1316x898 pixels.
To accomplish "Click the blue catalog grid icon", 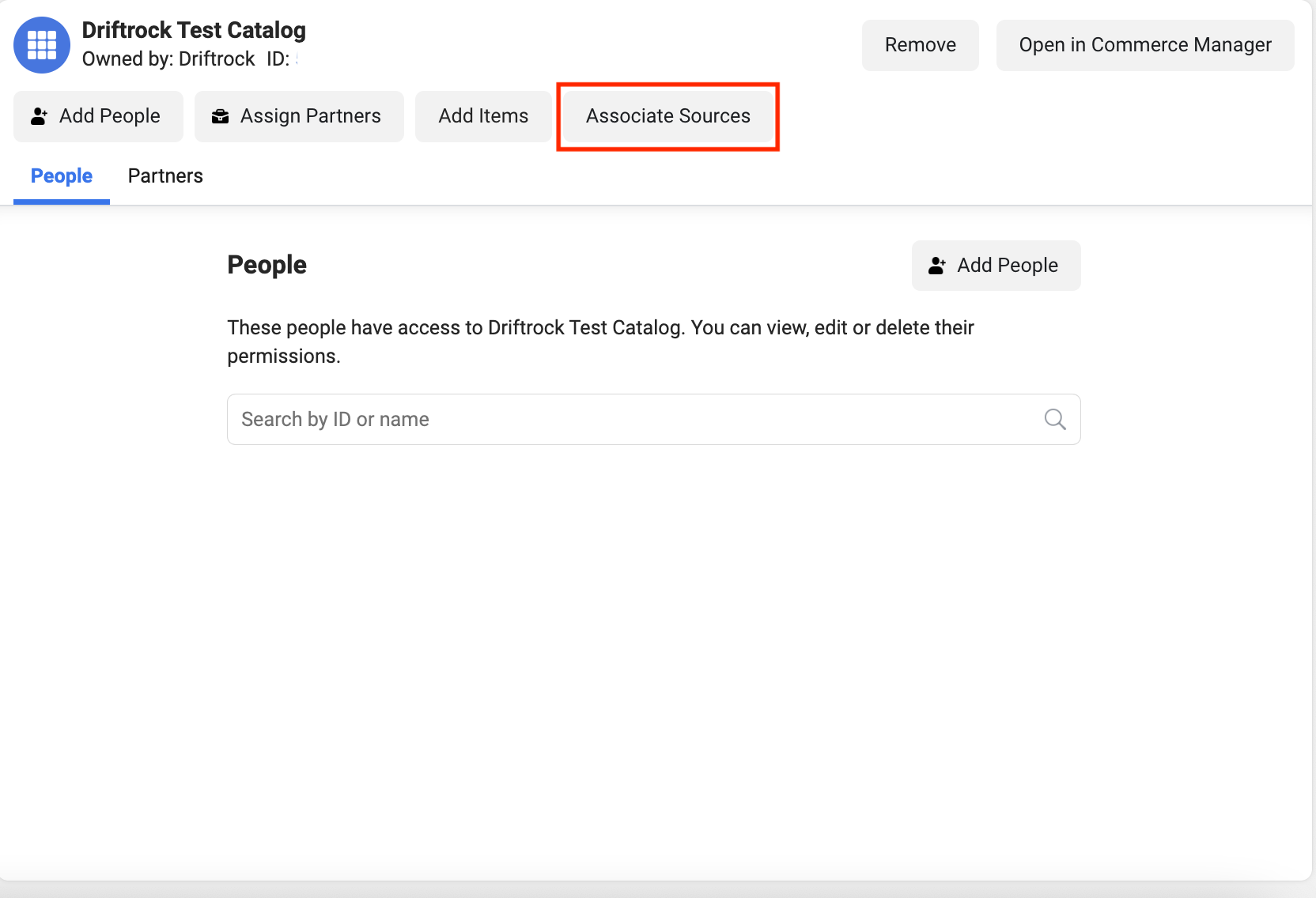I will [42, 45].
